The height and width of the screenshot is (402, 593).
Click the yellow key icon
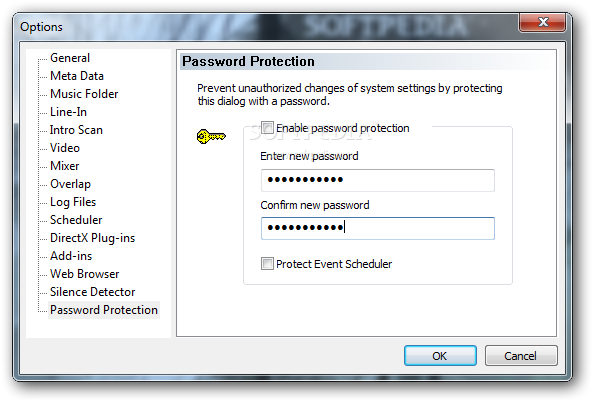(x=211, y=136)
